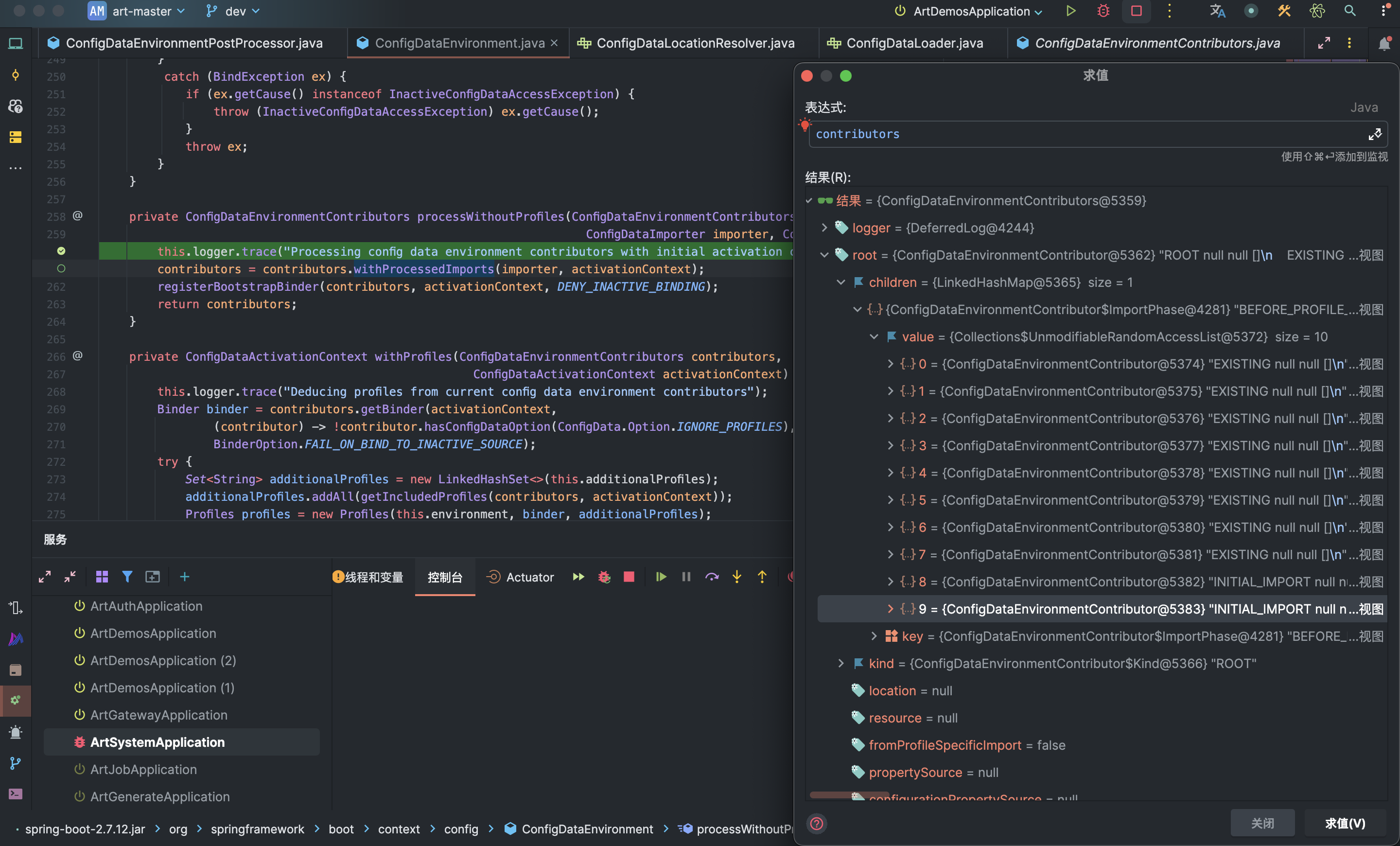Click the expand-editor icon in the expression field

1374,134
